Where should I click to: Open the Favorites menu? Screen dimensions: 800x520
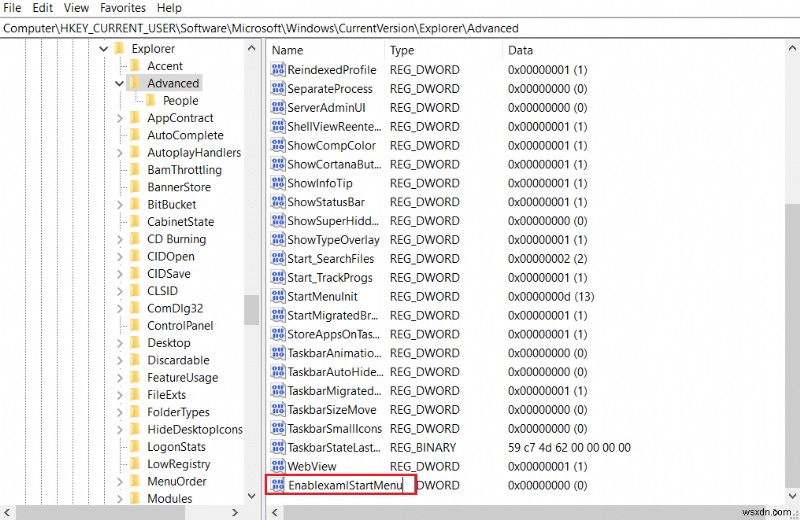pos(122,8)
